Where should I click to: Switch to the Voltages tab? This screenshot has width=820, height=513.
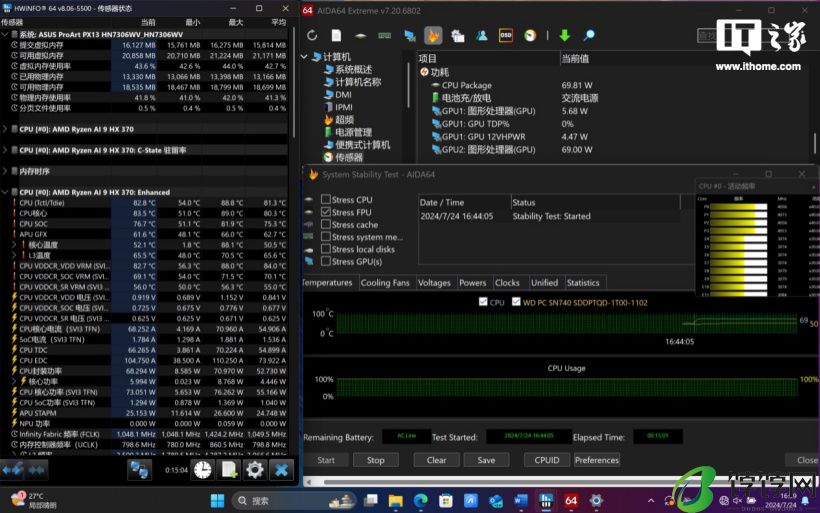click(434, 283)
